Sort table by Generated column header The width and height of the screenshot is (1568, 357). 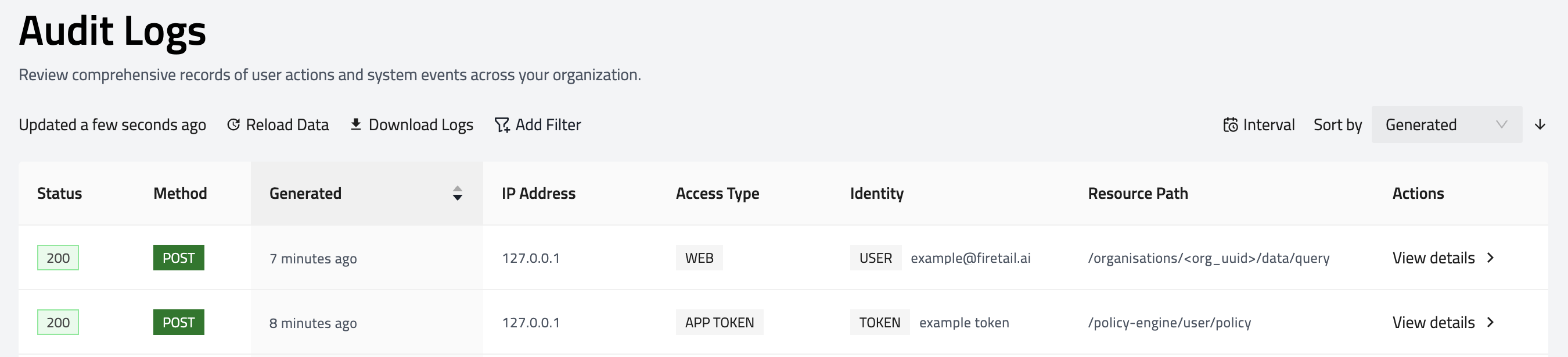[305, 193]
